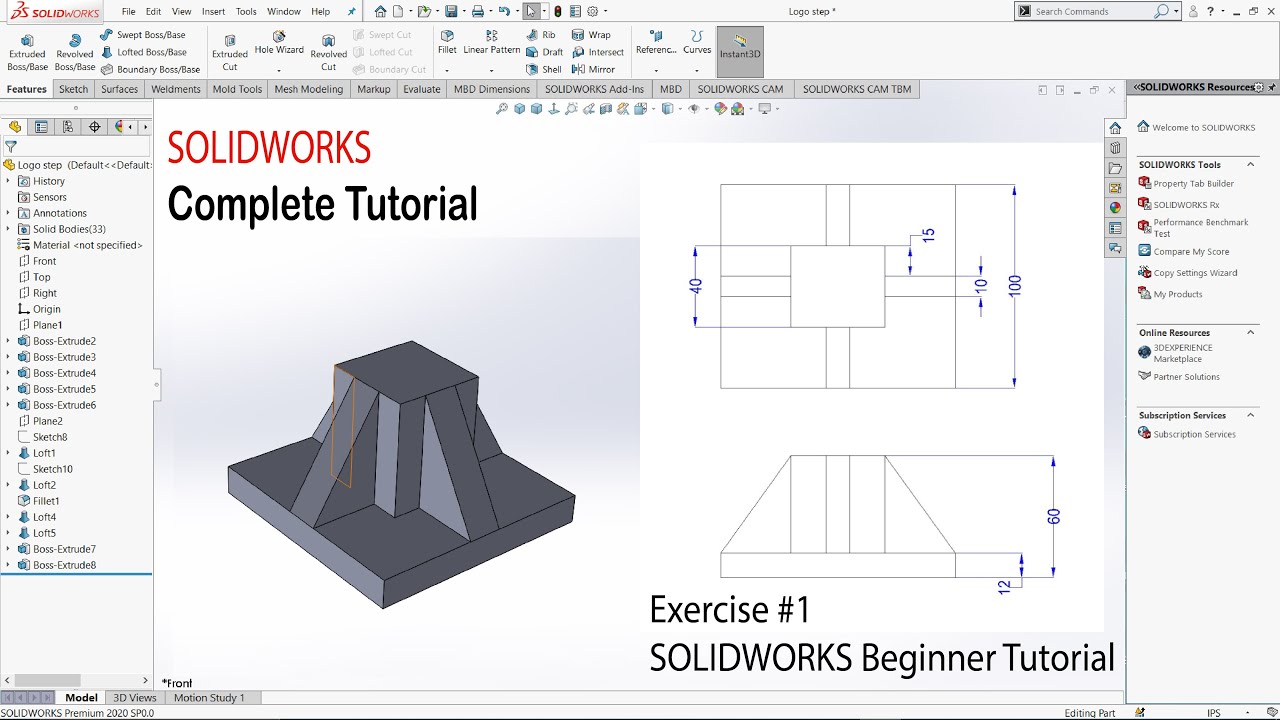
Task: Select the Revolved Boss/Base tool
Action: (x=75, y=52)
